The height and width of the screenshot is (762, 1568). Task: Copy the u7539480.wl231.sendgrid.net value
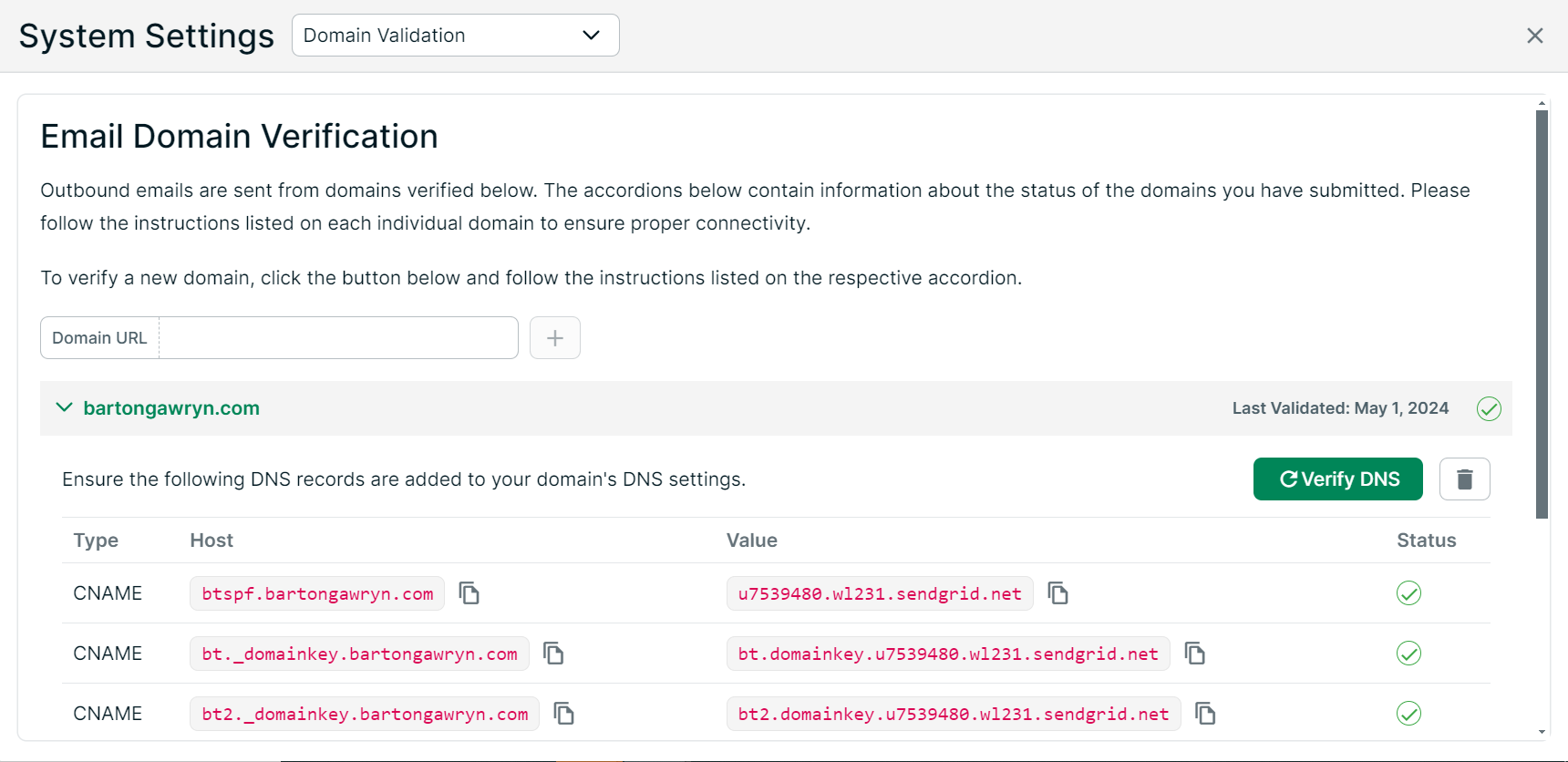point(1057,593)
